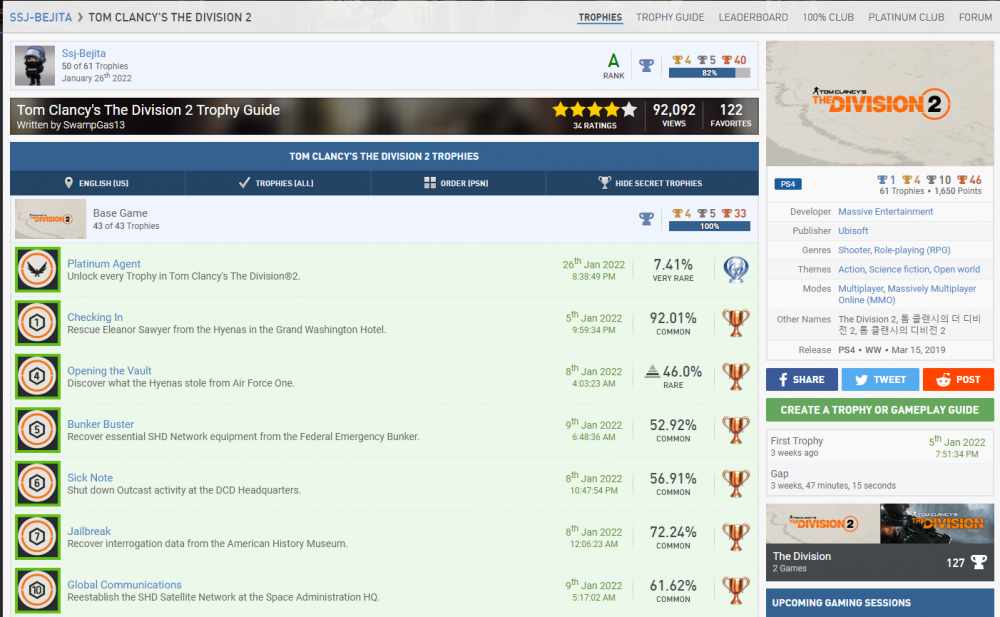Switch to the Trophy Guide tab
1000x617 pixels.
tap(669, 17)
